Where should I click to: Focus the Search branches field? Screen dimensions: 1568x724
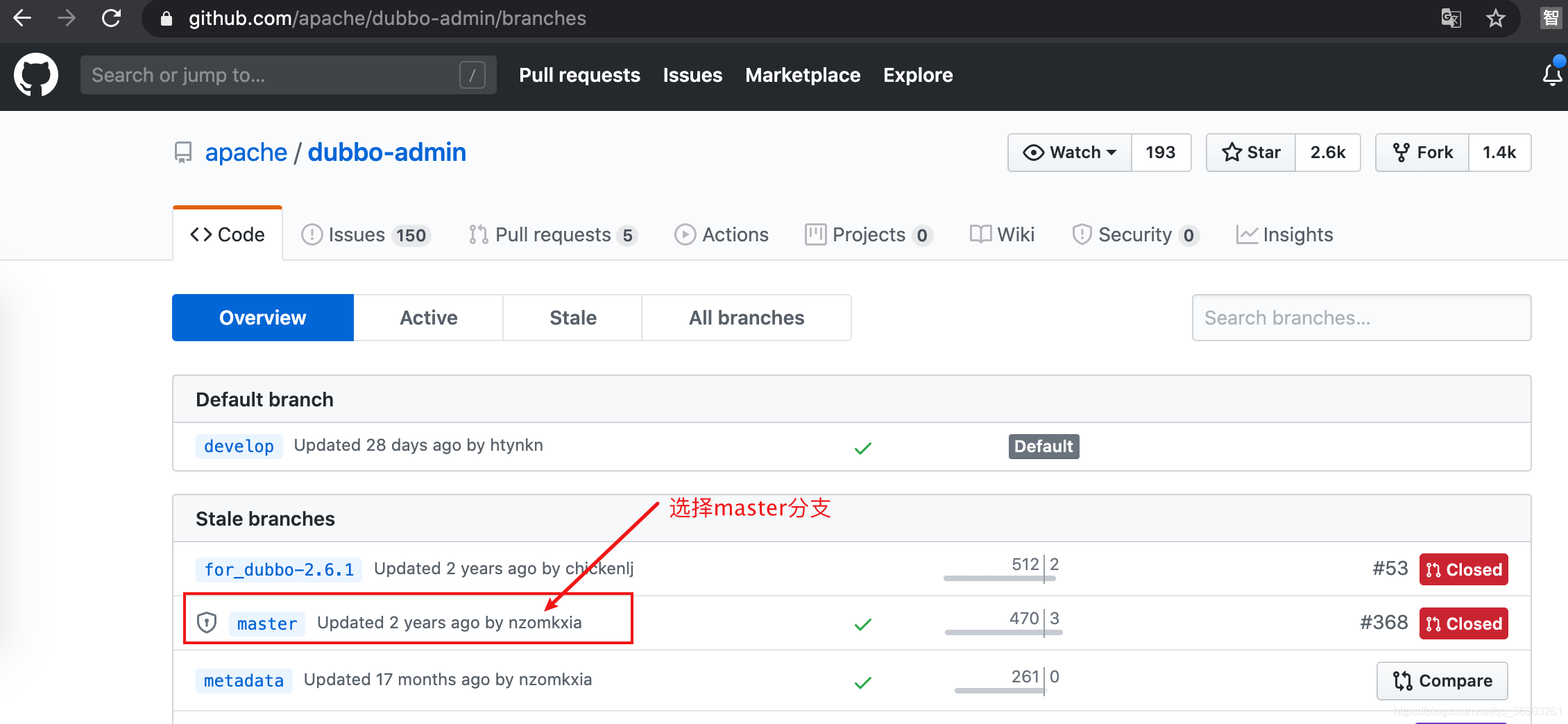(x=1361, y=318)
